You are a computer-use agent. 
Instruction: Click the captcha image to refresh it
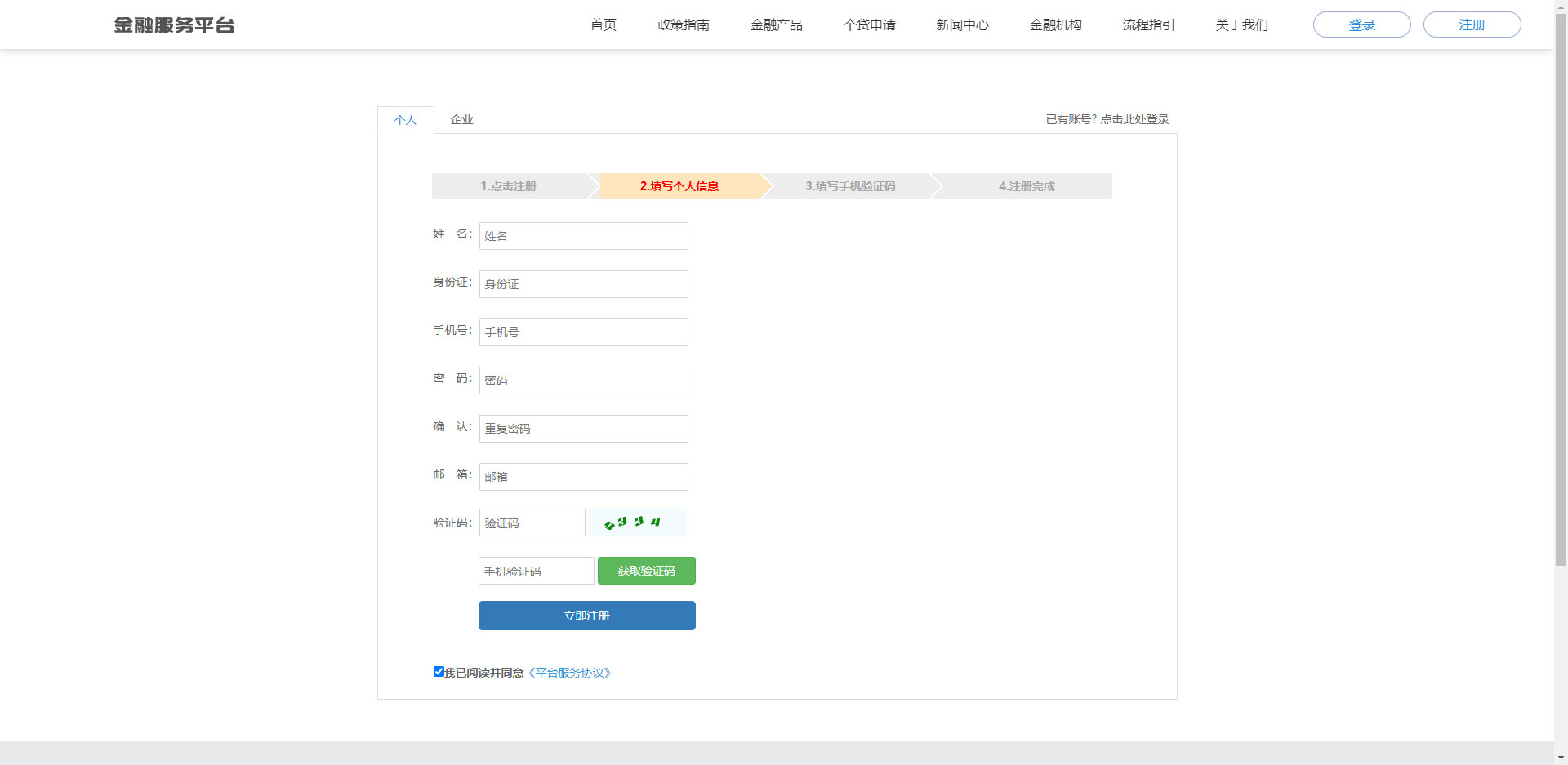(x=638, y=523)
